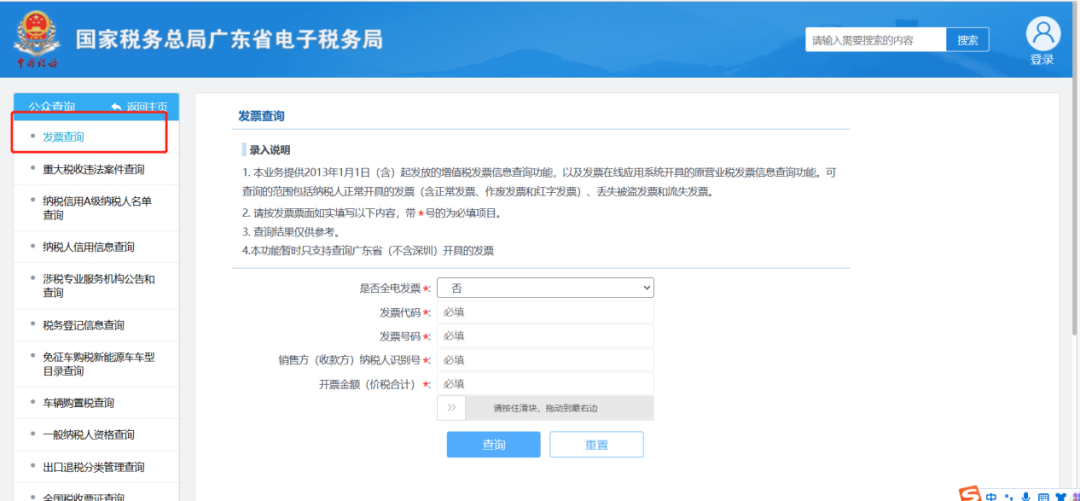Focus the 开票金额 input field
The width and height of the screenshot is (1080, 501).
[546, 384]
